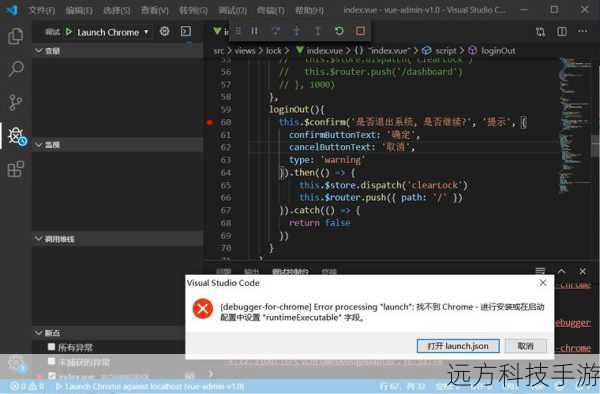The image size is (600, 394).
Task: Toggle the 所有异常 breakpoint checkbox
Action: click(x=51, y=347)
